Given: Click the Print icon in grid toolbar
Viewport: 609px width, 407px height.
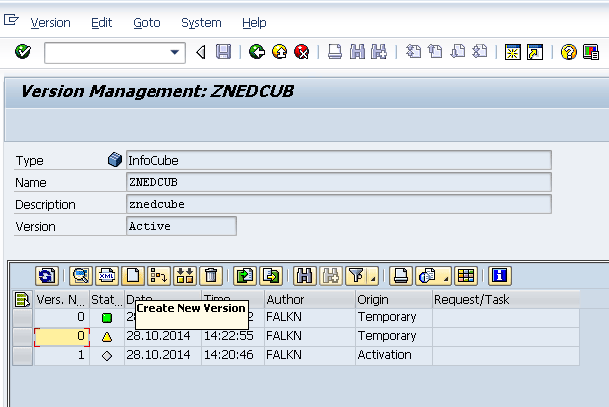Looking at the screenshot, I should (401, 276).
